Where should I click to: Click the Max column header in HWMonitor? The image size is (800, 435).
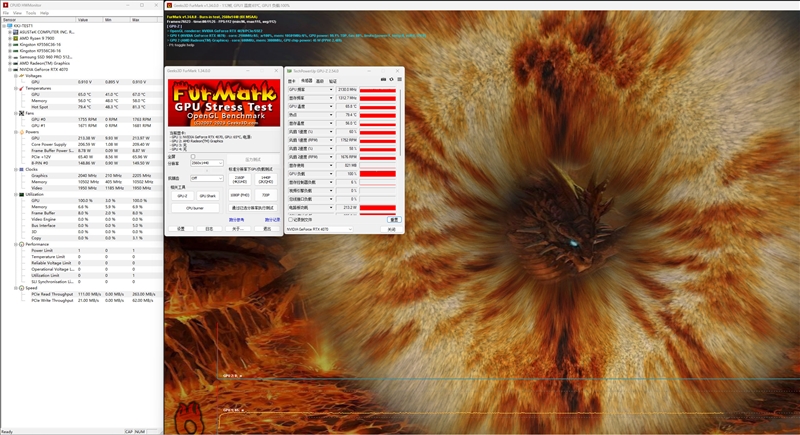[x=144, y=20]
